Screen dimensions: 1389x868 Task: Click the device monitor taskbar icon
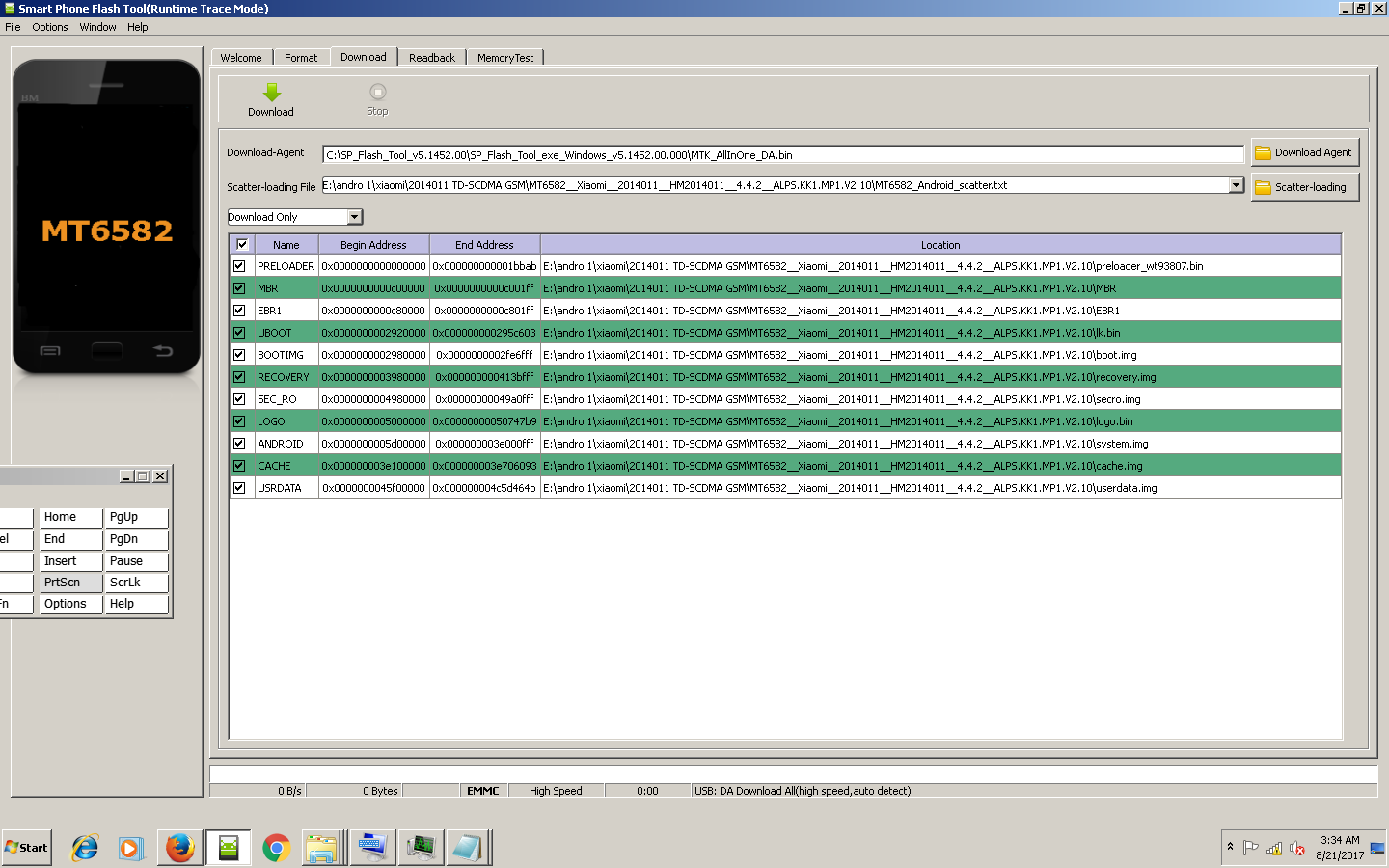pyautogui.click(x=421, y=848)
